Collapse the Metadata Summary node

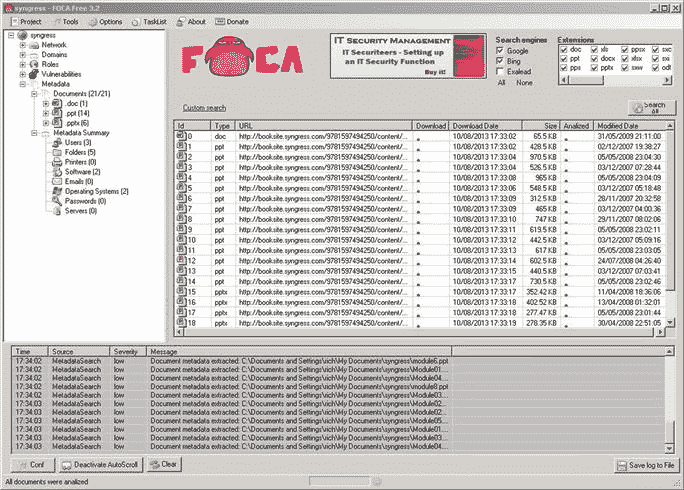tap(34, 133)
